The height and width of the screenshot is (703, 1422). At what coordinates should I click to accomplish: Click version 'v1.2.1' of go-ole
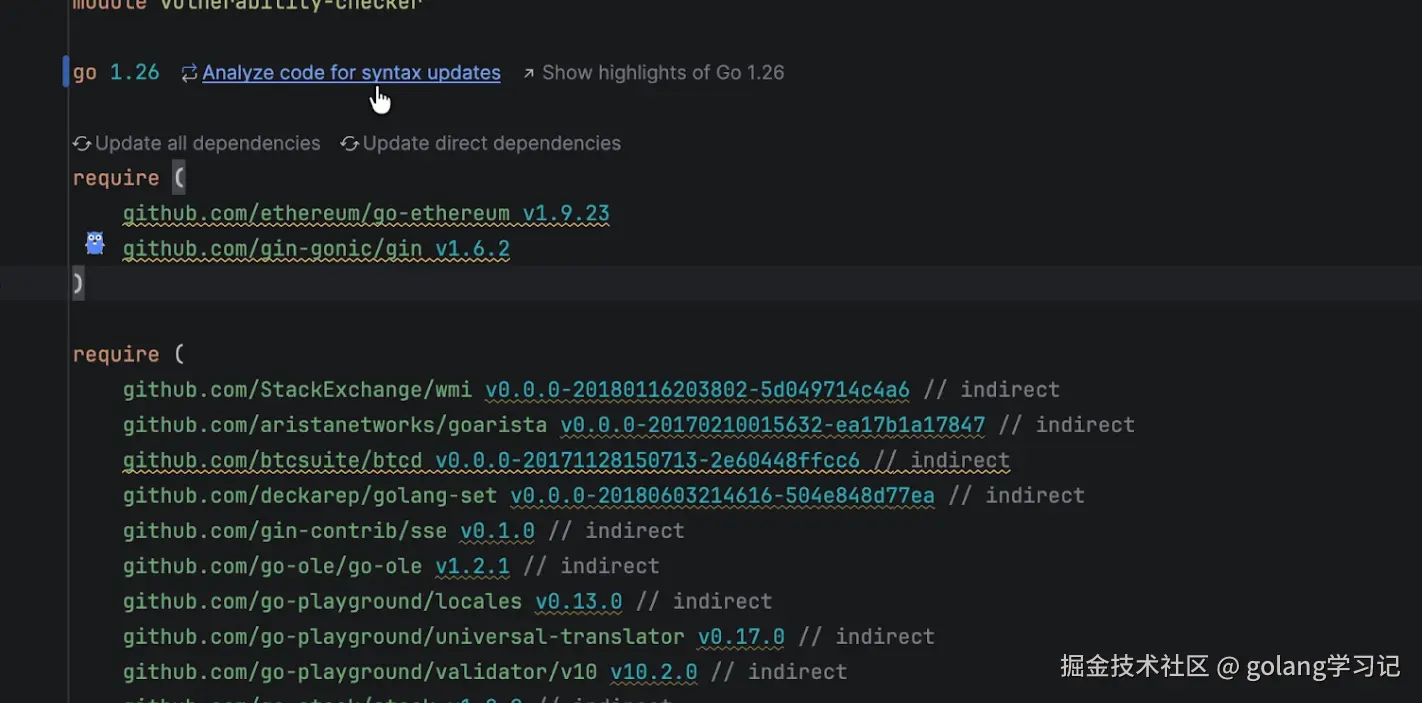tap(472, 566)
